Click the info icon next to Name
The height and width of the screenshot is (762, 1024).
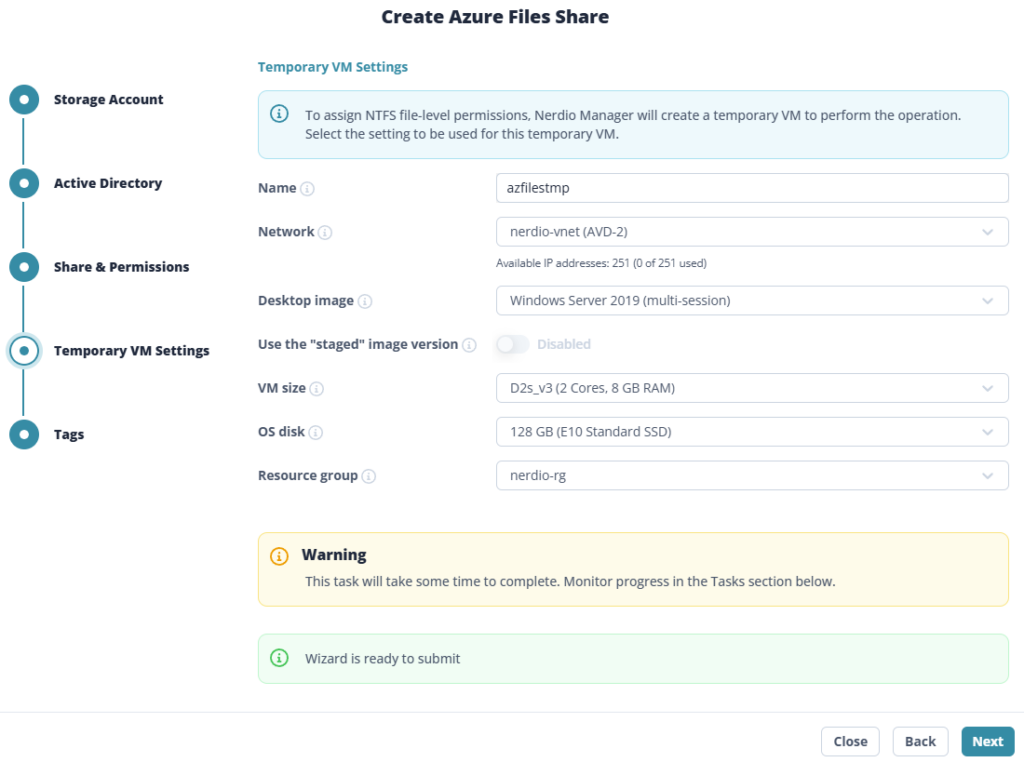point(307,189)
